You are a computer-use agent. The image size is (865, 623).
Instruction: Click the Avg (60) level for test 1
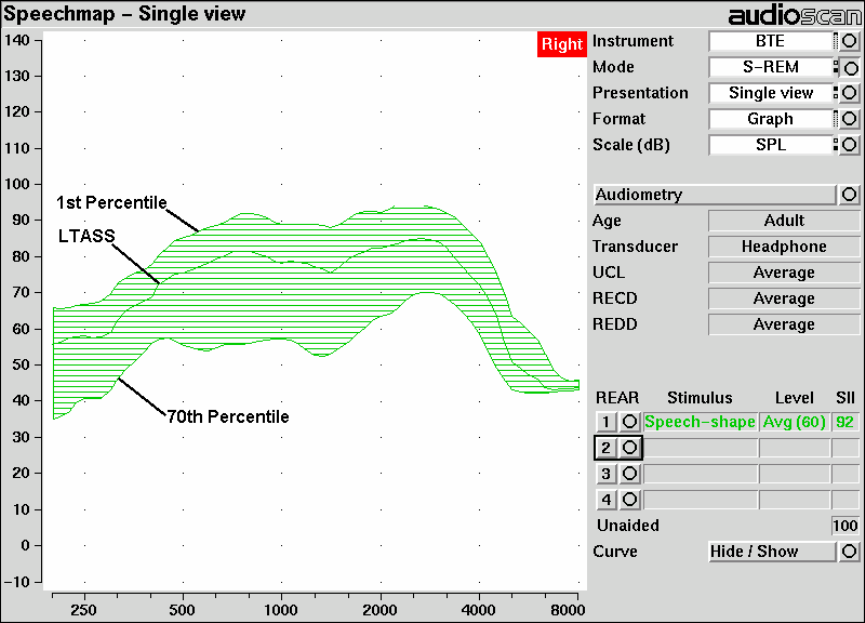(794, 422)
